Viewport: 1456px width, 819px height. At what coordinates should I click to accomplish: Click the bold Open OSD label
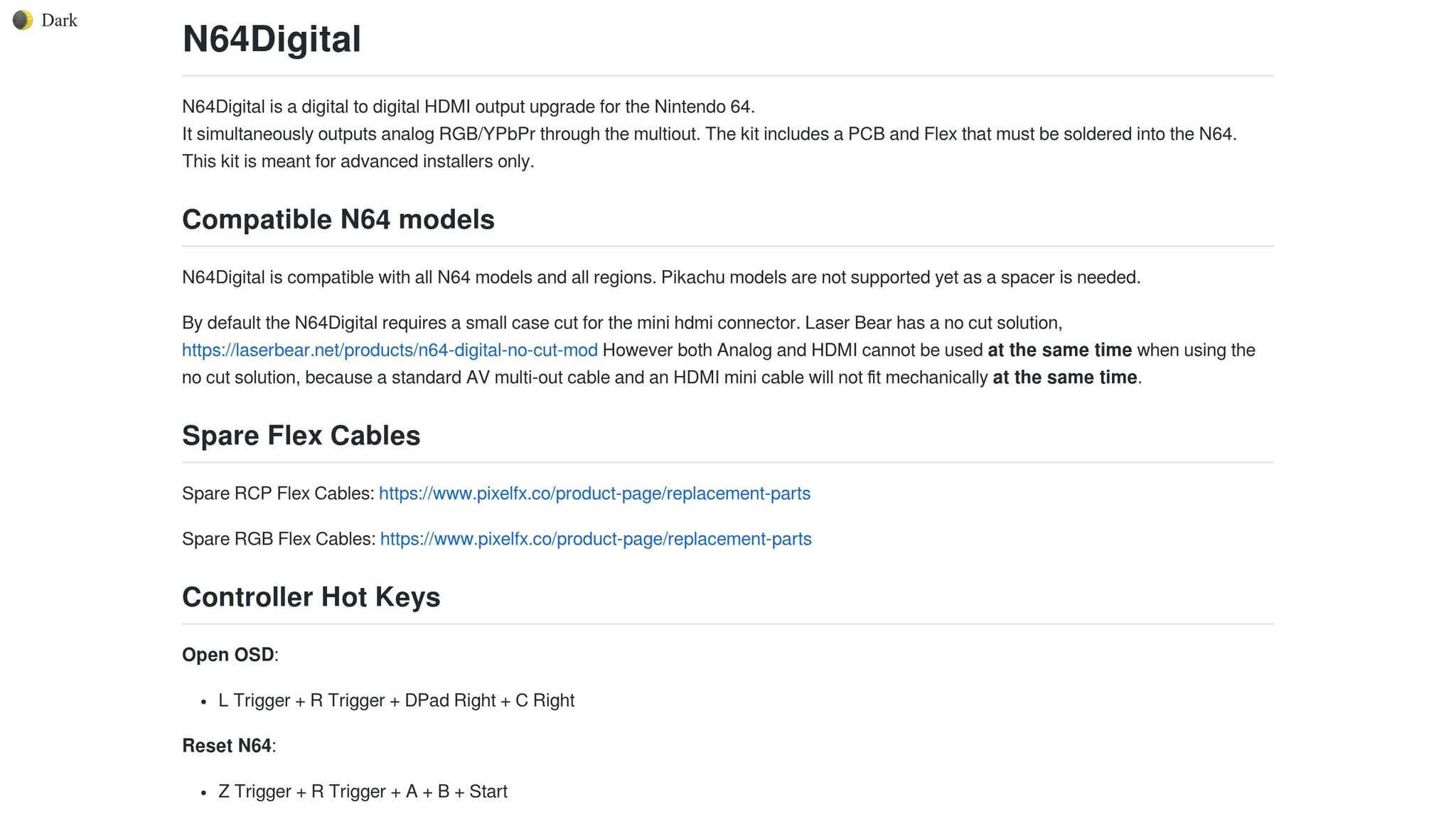[x=227, y=655]
